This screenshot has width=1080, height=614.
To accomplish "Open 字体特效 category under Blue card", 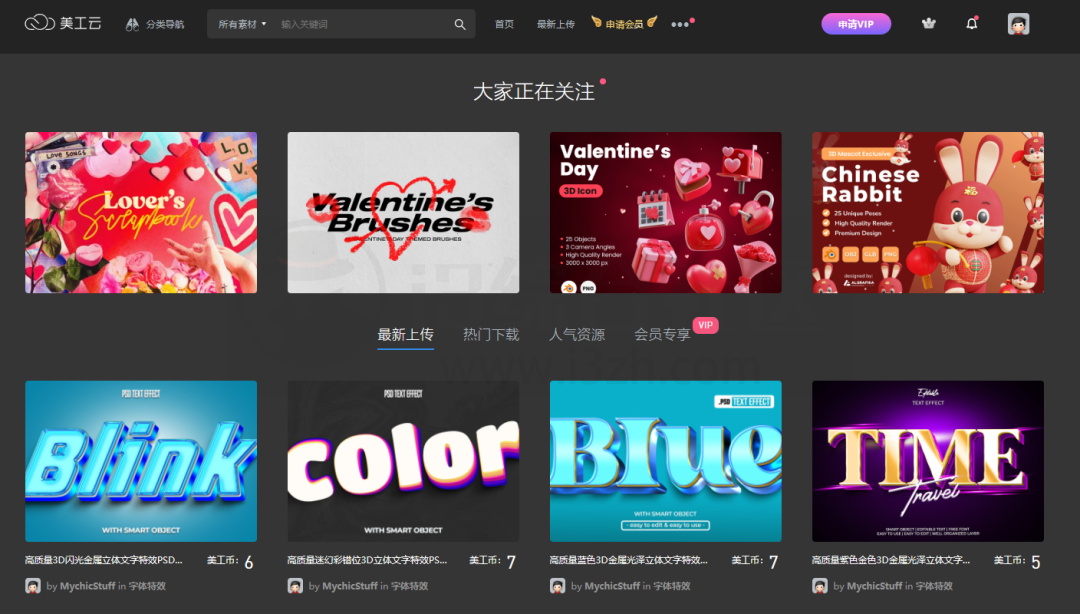I will [672, 586].
